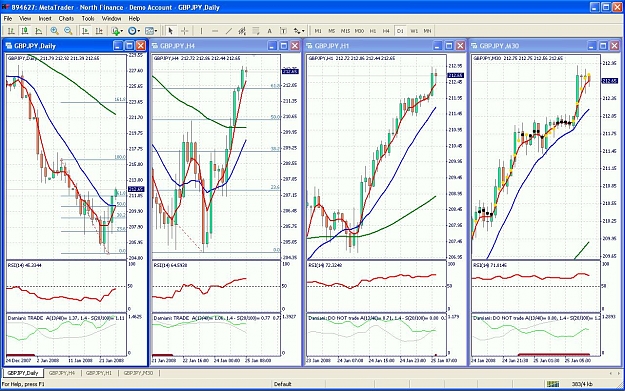
Task: Click the chart tabs scroll-right arrow
Action: (618, 373)
